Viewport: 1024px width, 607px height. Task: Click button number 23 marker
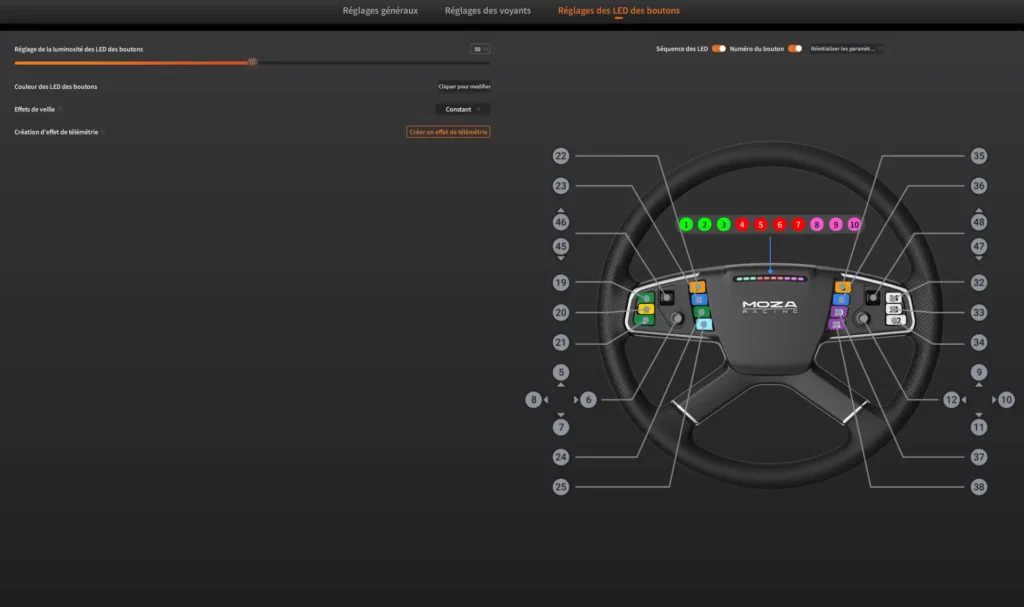561,186
